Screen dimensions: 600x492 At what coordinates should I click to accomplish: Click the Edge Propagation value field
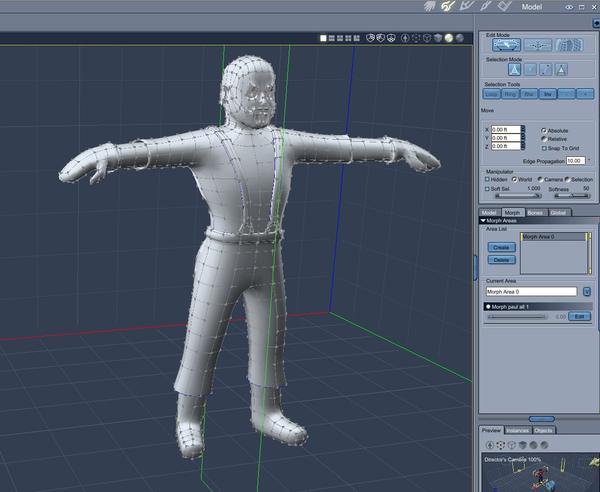tap(576, 161)
